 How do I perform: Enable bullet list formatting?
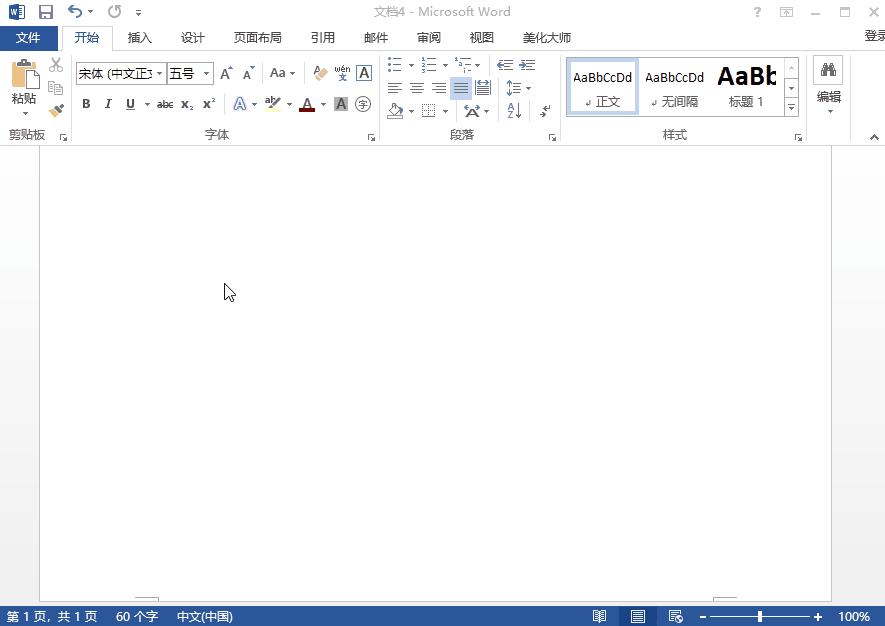coord(394,65)
